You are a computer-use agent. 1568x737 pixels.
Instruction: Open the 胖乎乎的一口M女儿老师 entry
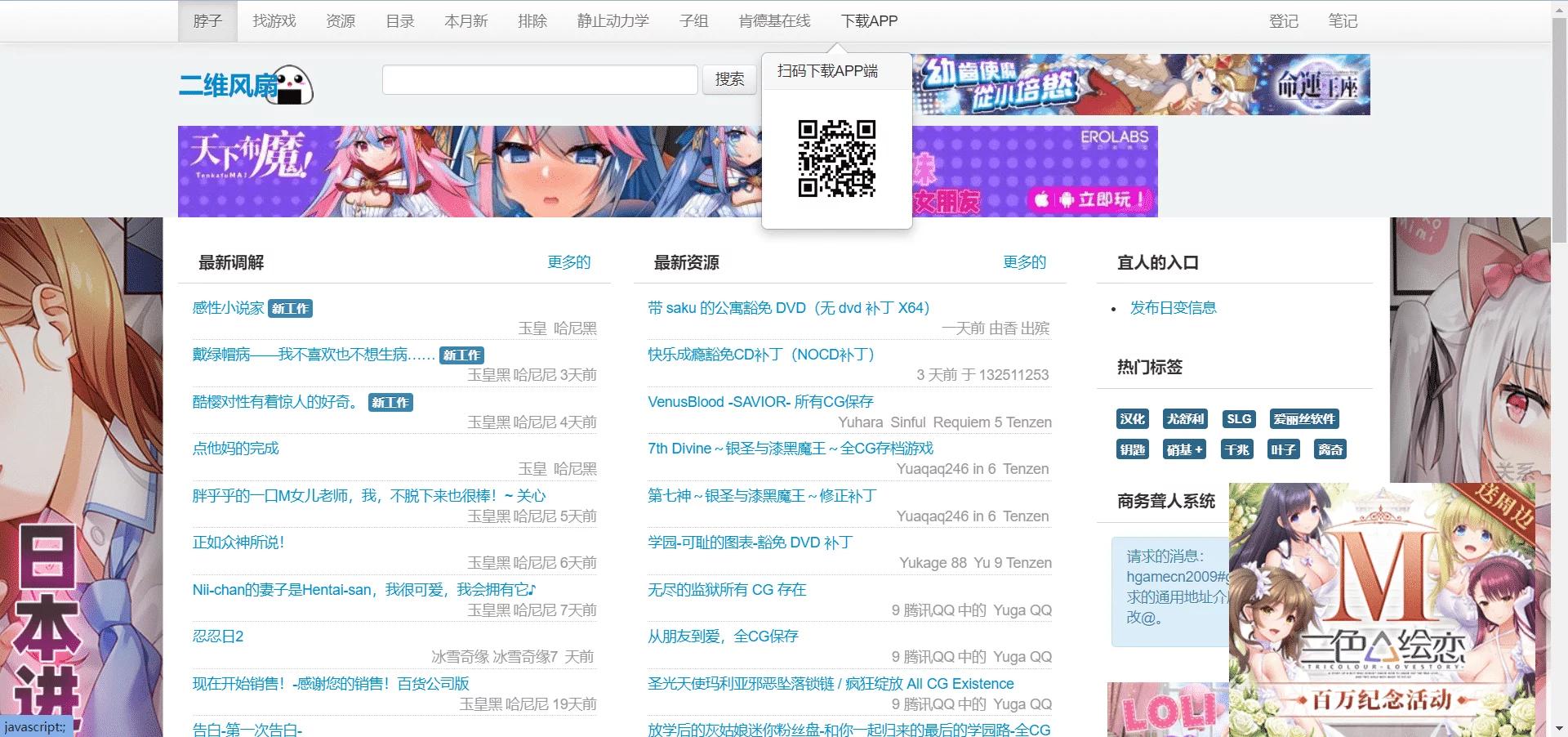[x=369, y=496]
